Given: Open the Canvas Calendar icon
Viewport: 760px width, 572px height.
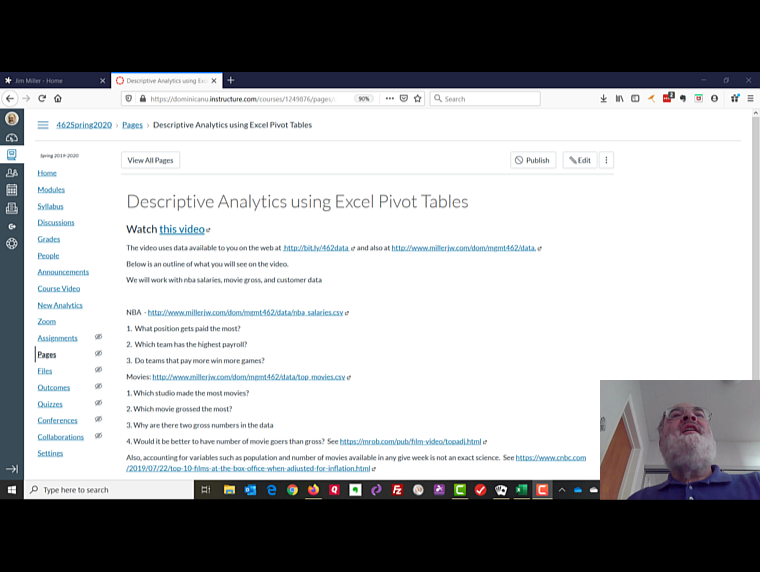Looking at the screenshot, I should [x=12, y=190].
